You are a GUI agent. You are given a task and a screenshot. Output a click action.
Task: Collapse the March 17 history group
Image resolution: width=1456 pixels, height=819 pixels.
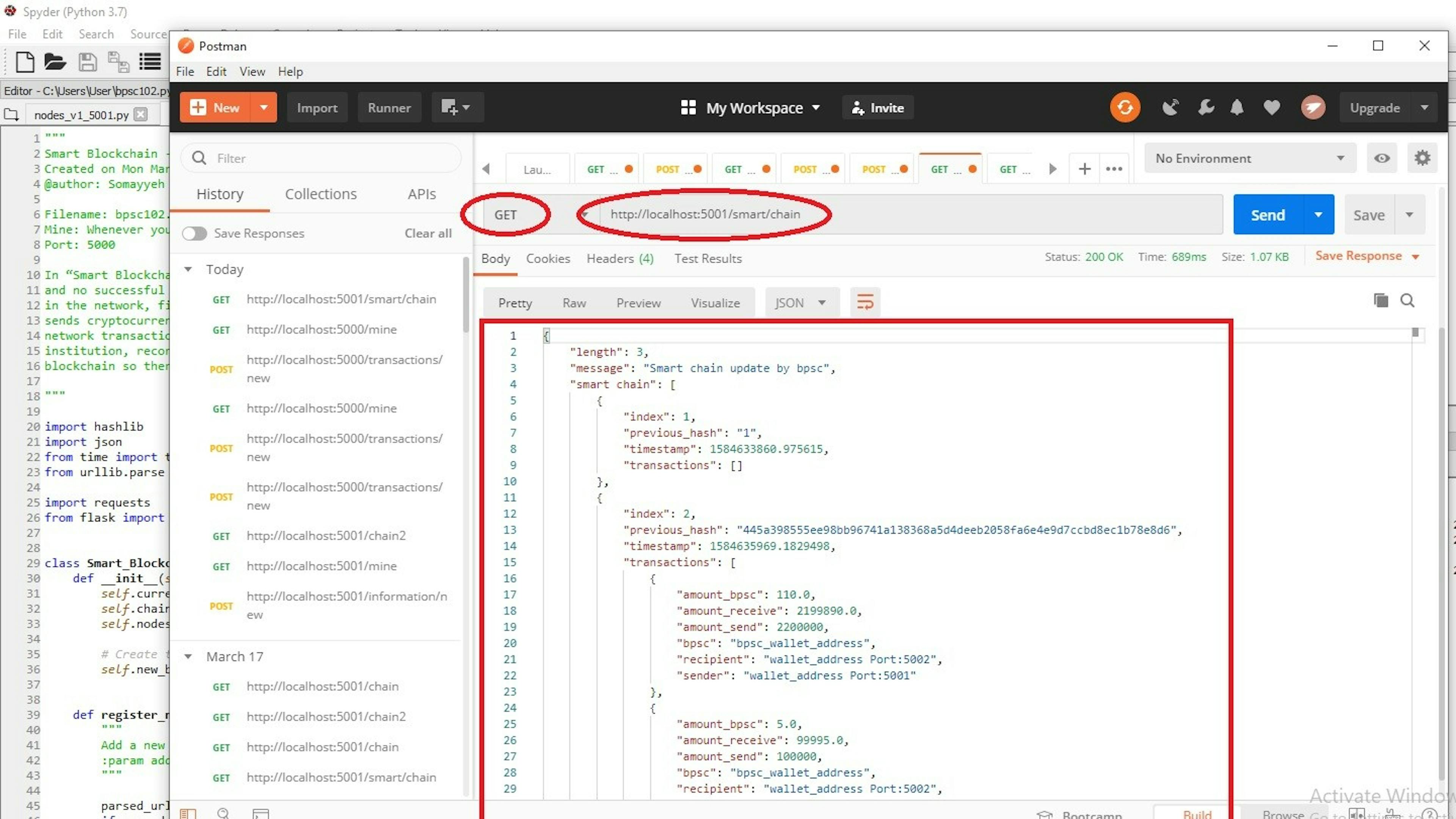click(188, 656)
